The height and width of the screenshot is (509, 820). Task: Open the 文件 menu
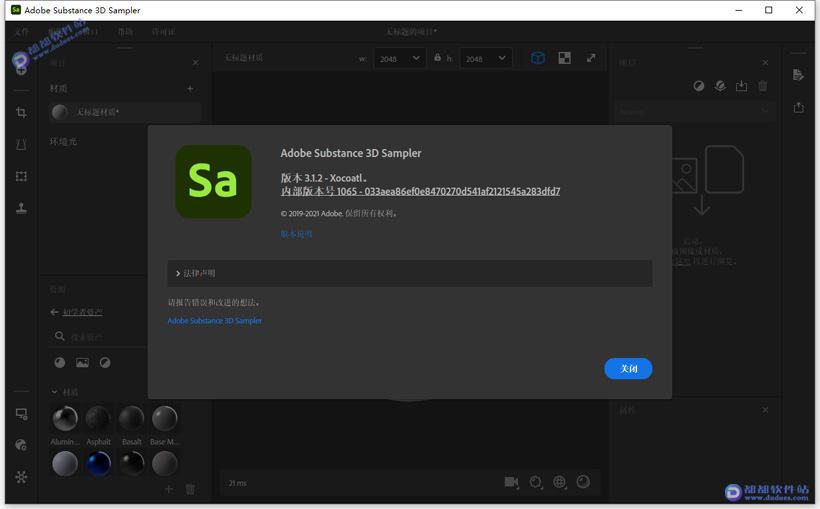22,32
